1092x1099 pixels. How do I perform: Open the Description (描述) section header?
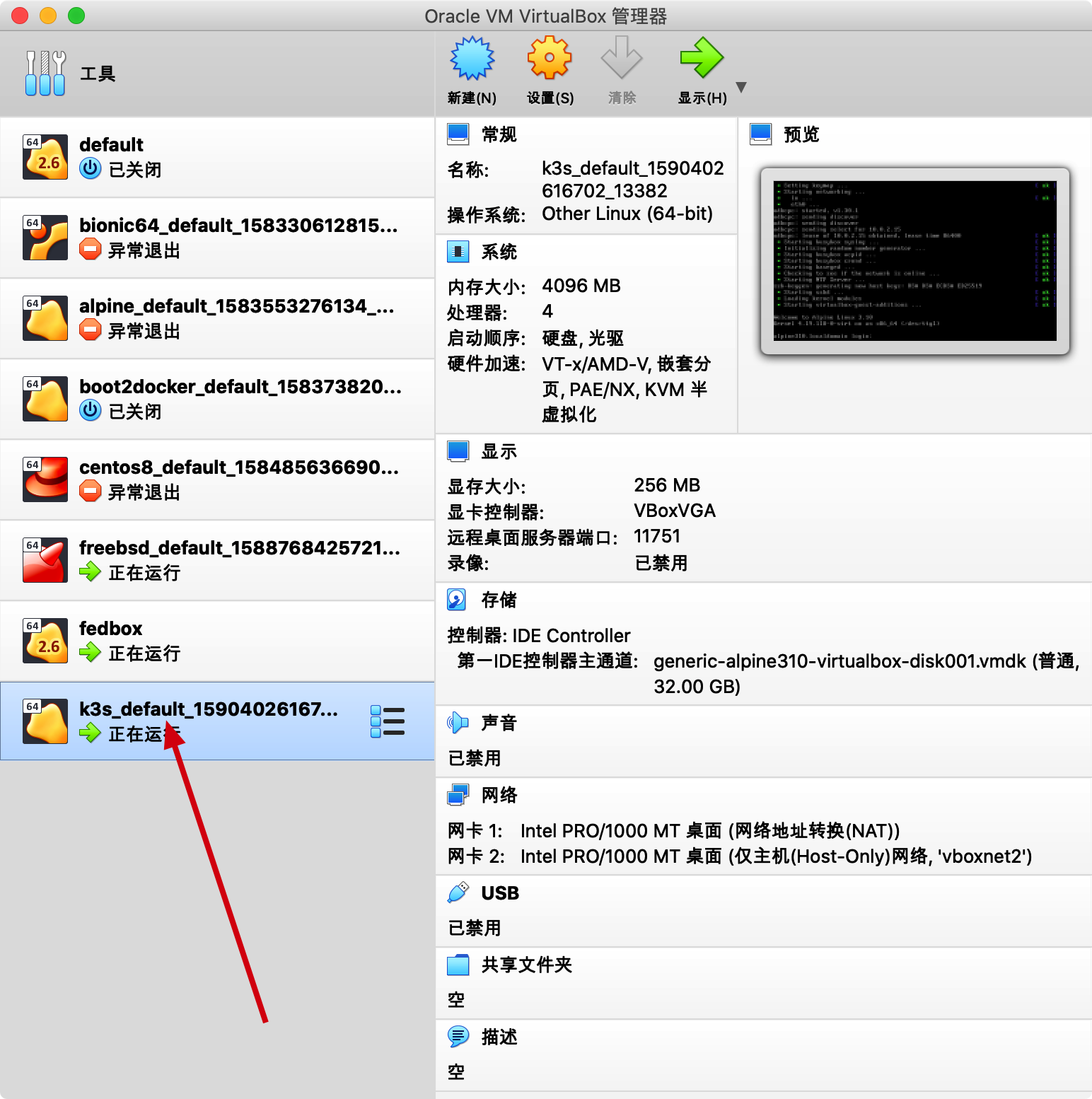click(x=499, y=1037)
